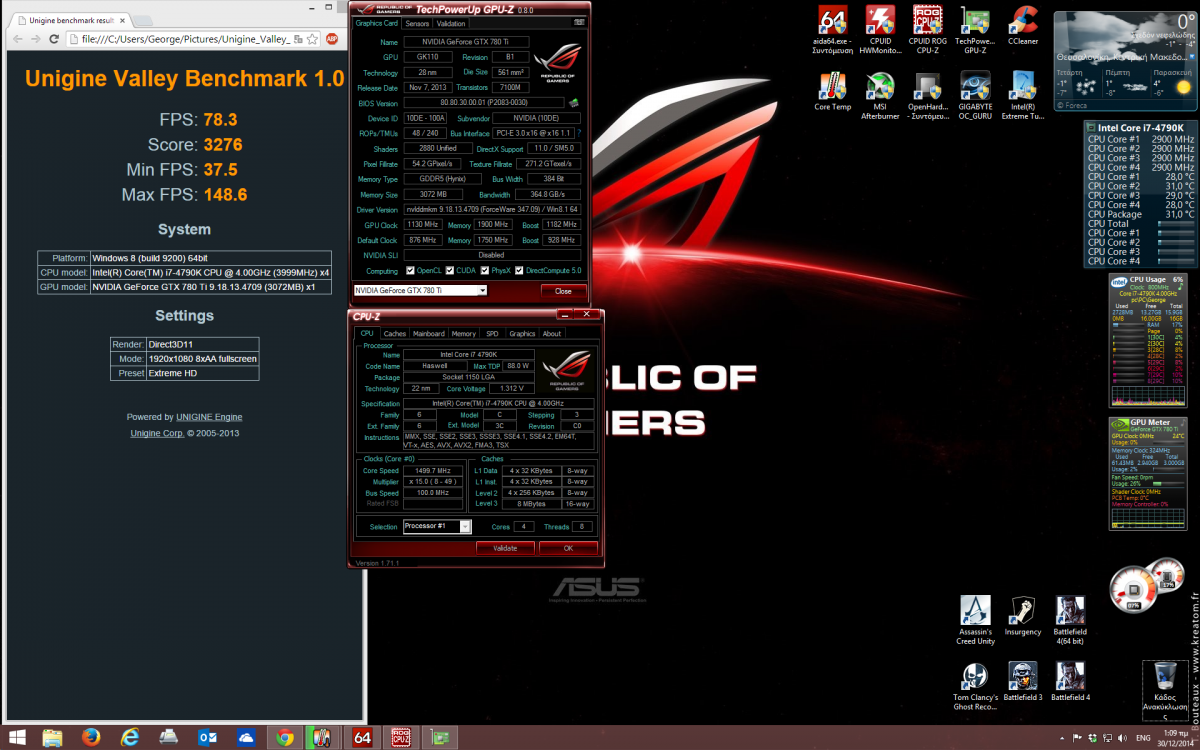Toggle the CUDA checkbox in GPU-Z

[448, 271]
